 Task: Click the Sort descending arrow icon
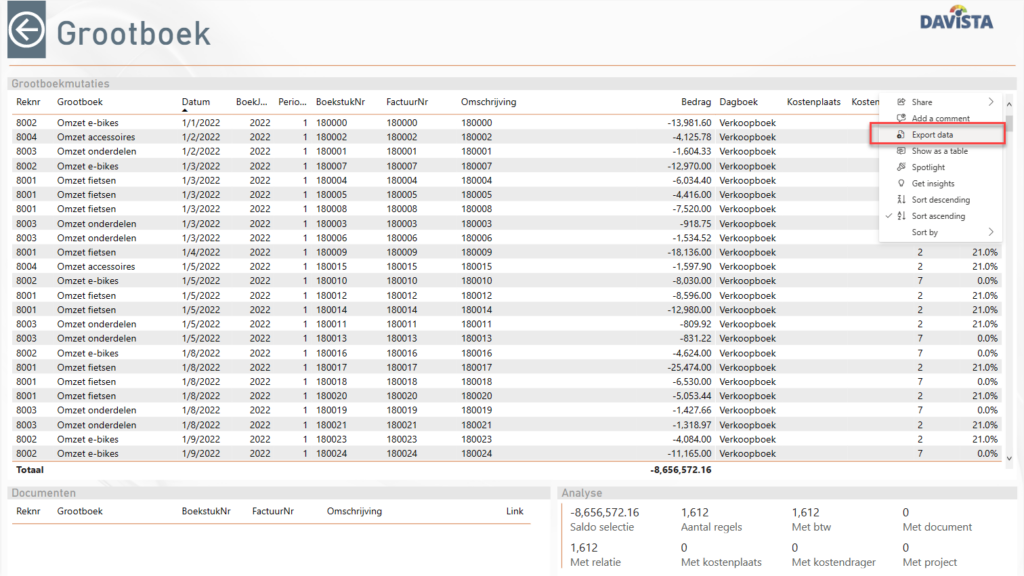901,200
